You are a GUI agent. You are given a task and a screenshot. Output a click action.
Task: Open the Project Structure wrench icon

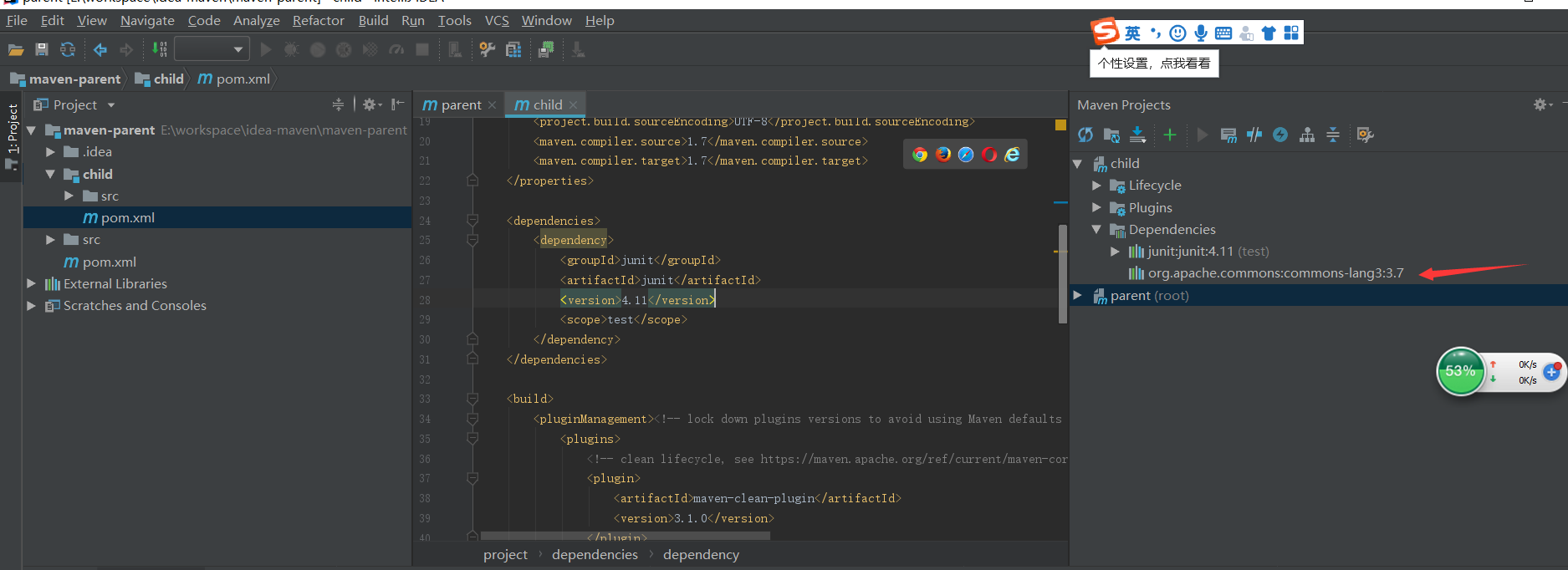pyautogui.click(x=487, y=50)
